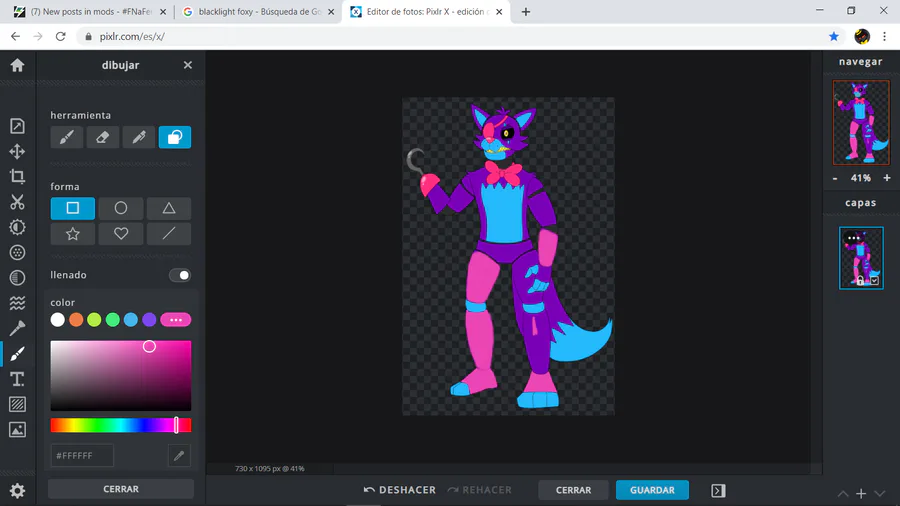Click the hex color input field
Screen dimensions: 900x506
tap(82, 456)
